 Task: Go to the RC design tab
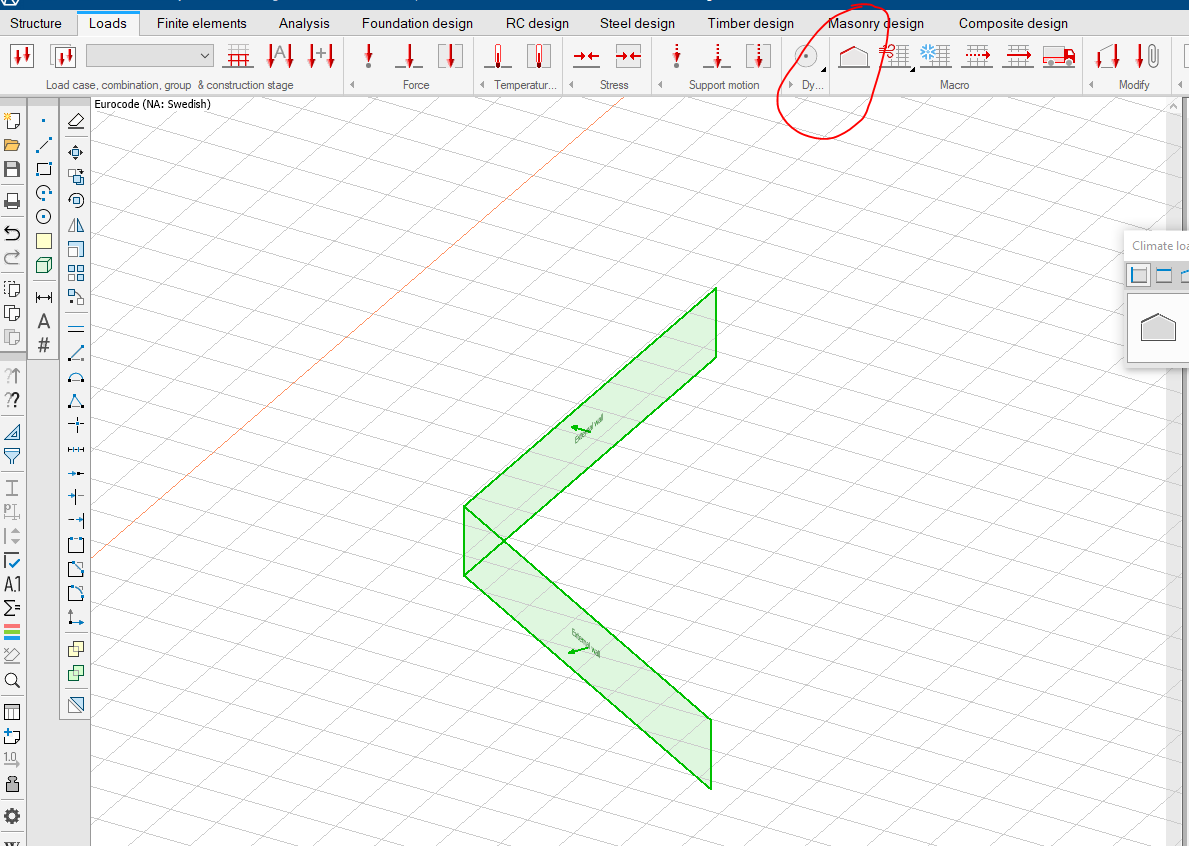tap(537, 24)
